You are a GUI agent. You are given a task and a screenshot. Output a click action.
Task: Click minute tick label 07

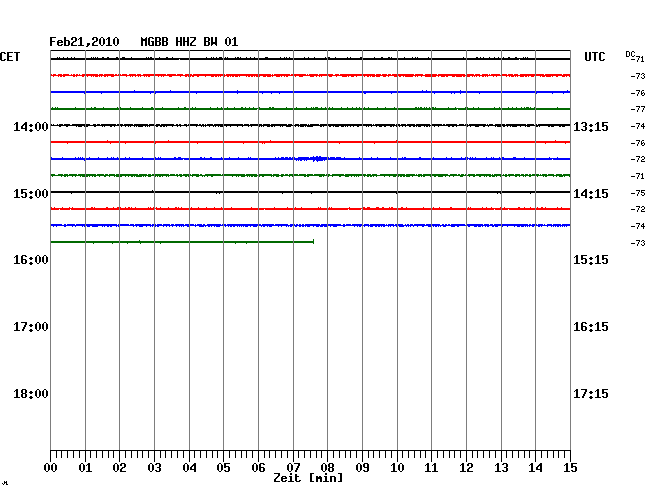tap(293, 468)
